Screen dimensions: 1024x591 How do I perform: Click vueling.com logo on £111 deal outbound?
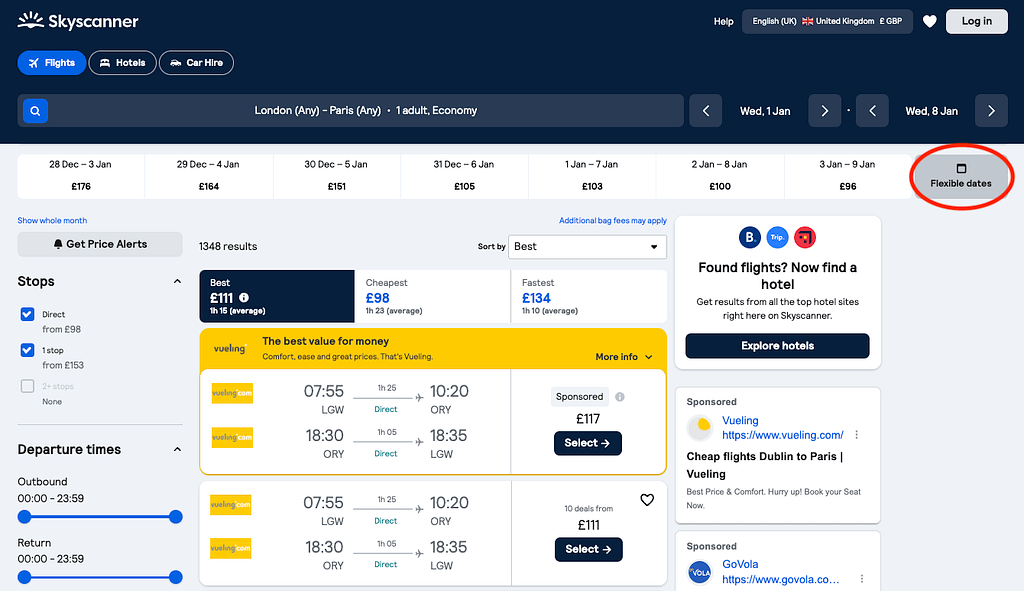pyautogui.click(x=231, y=505)
